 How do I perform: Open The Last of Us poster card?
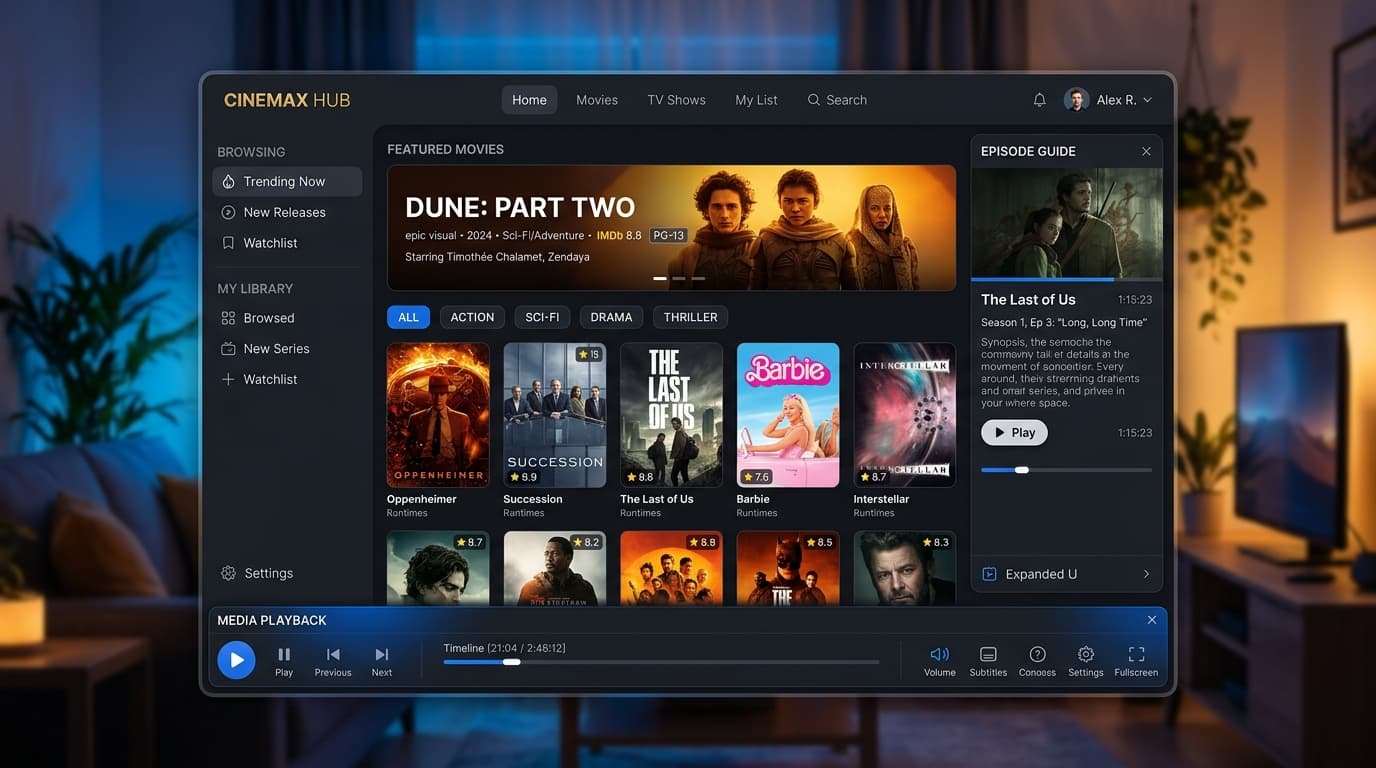(671, 415)
